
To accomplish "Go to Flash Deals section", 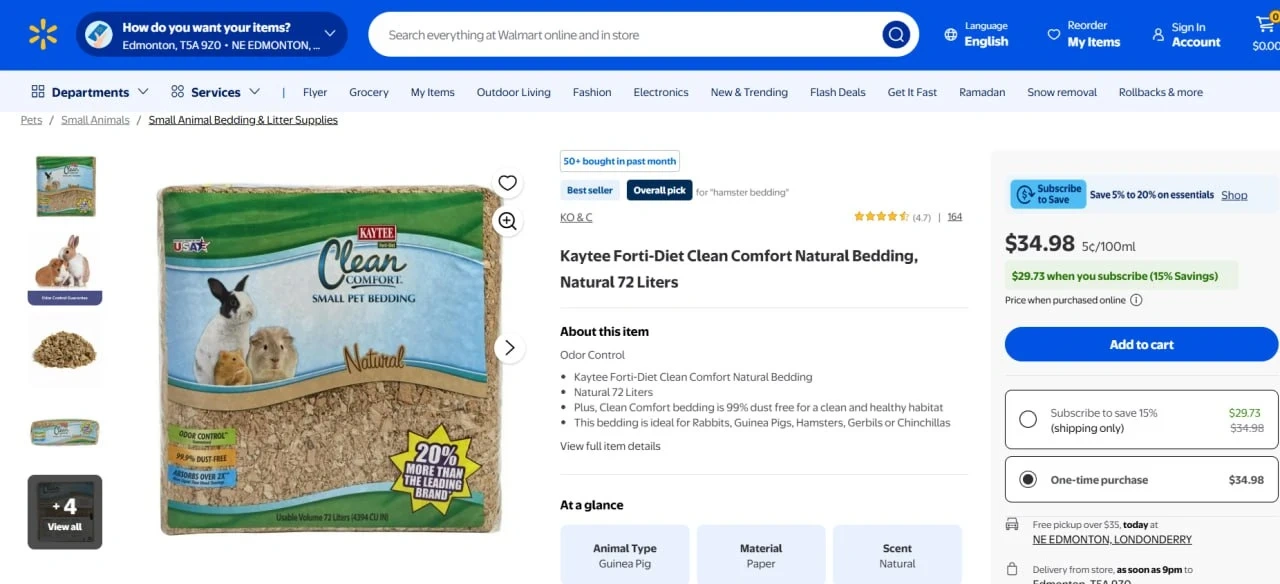I will 837,92.
